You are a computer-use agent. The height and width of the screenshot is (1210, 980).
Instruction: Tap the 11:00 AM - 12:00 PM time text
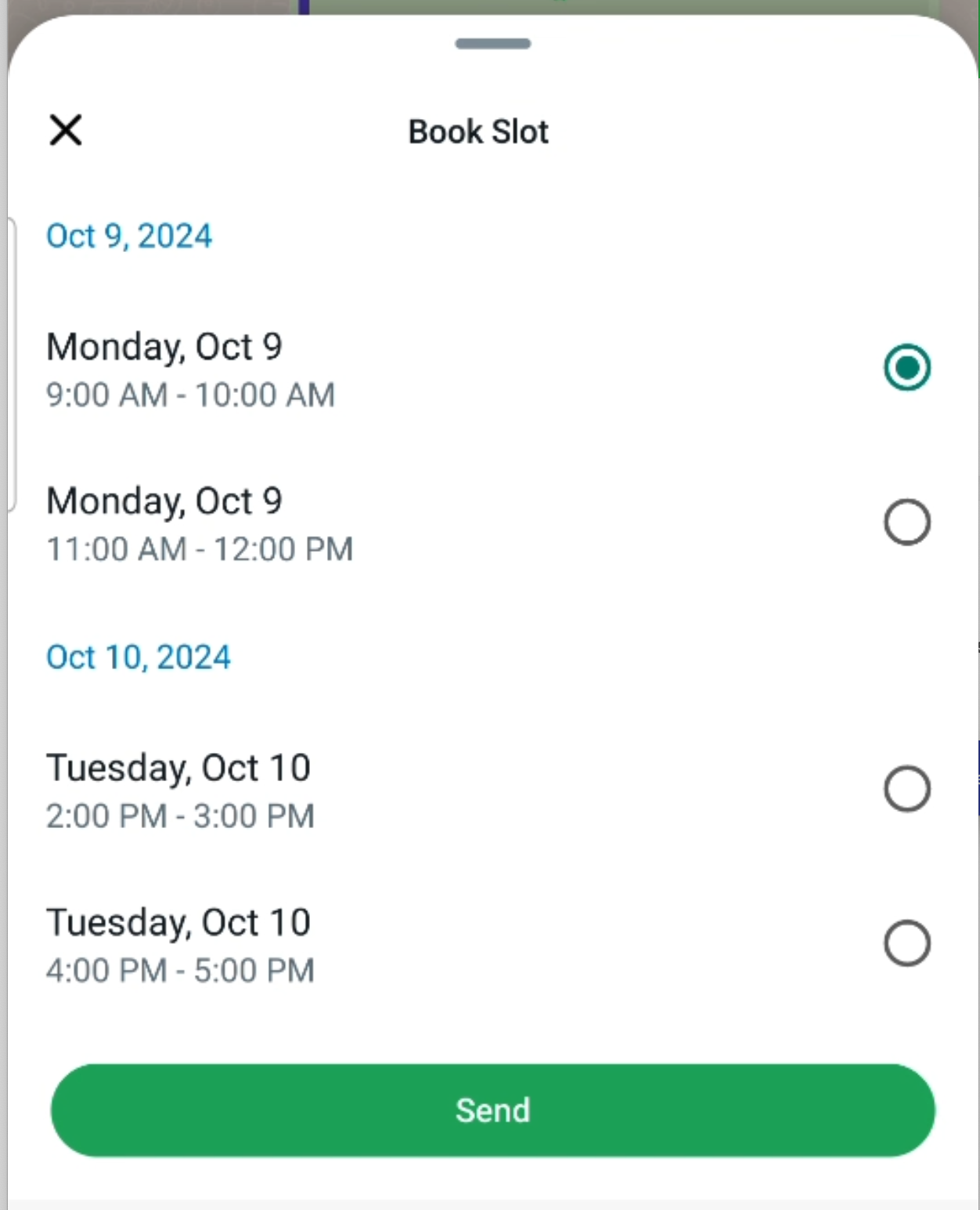tap(200, 549)
